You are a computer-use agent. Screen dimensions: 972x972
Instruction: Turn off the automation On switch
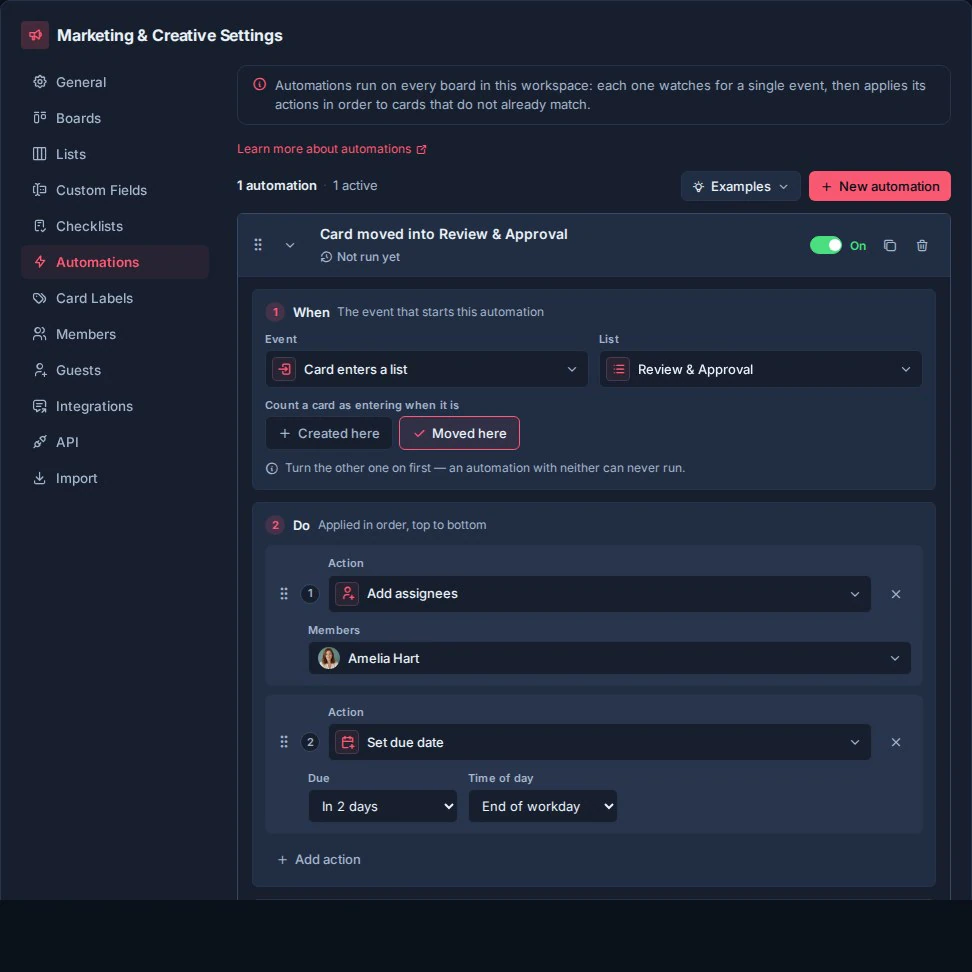pos(826,245)
